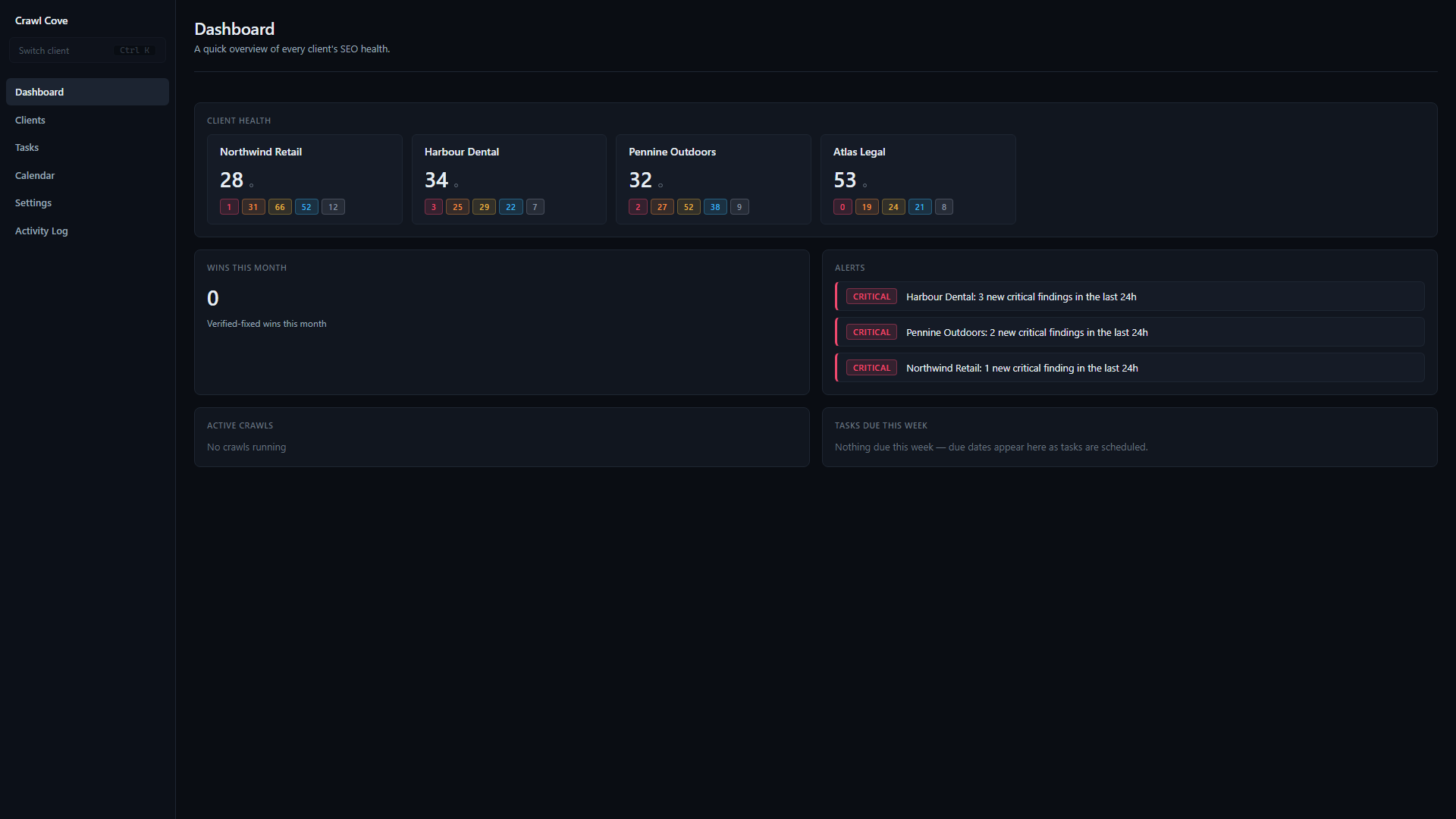Click Atlas Legal's blue badge showing 21

(920, 207)
